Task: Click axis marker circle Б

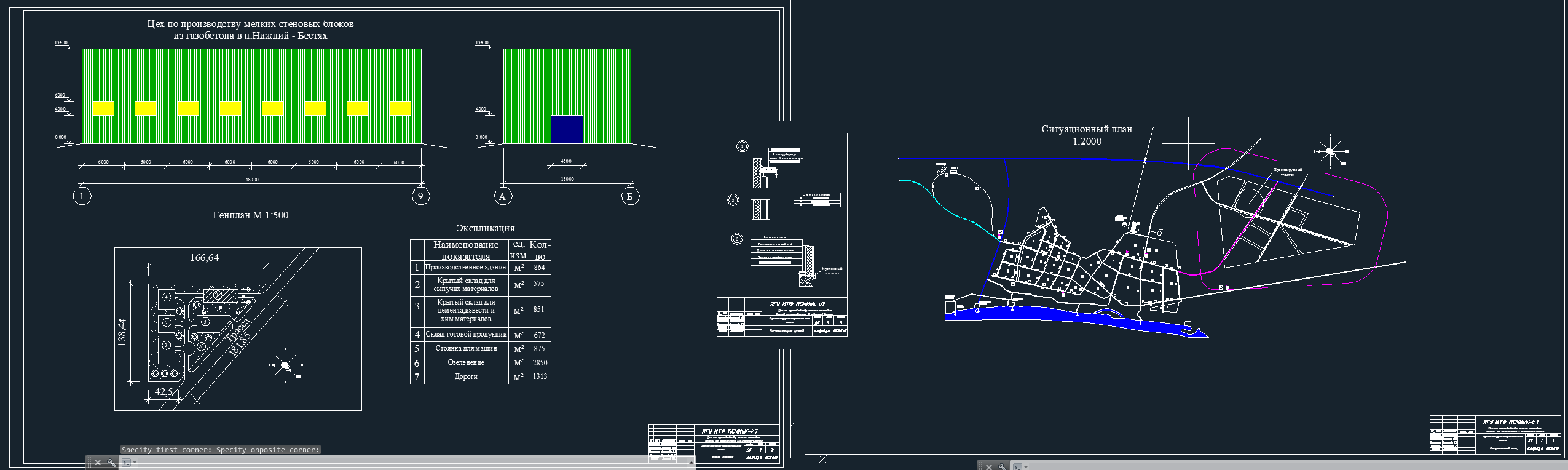Action: [630, 197]
